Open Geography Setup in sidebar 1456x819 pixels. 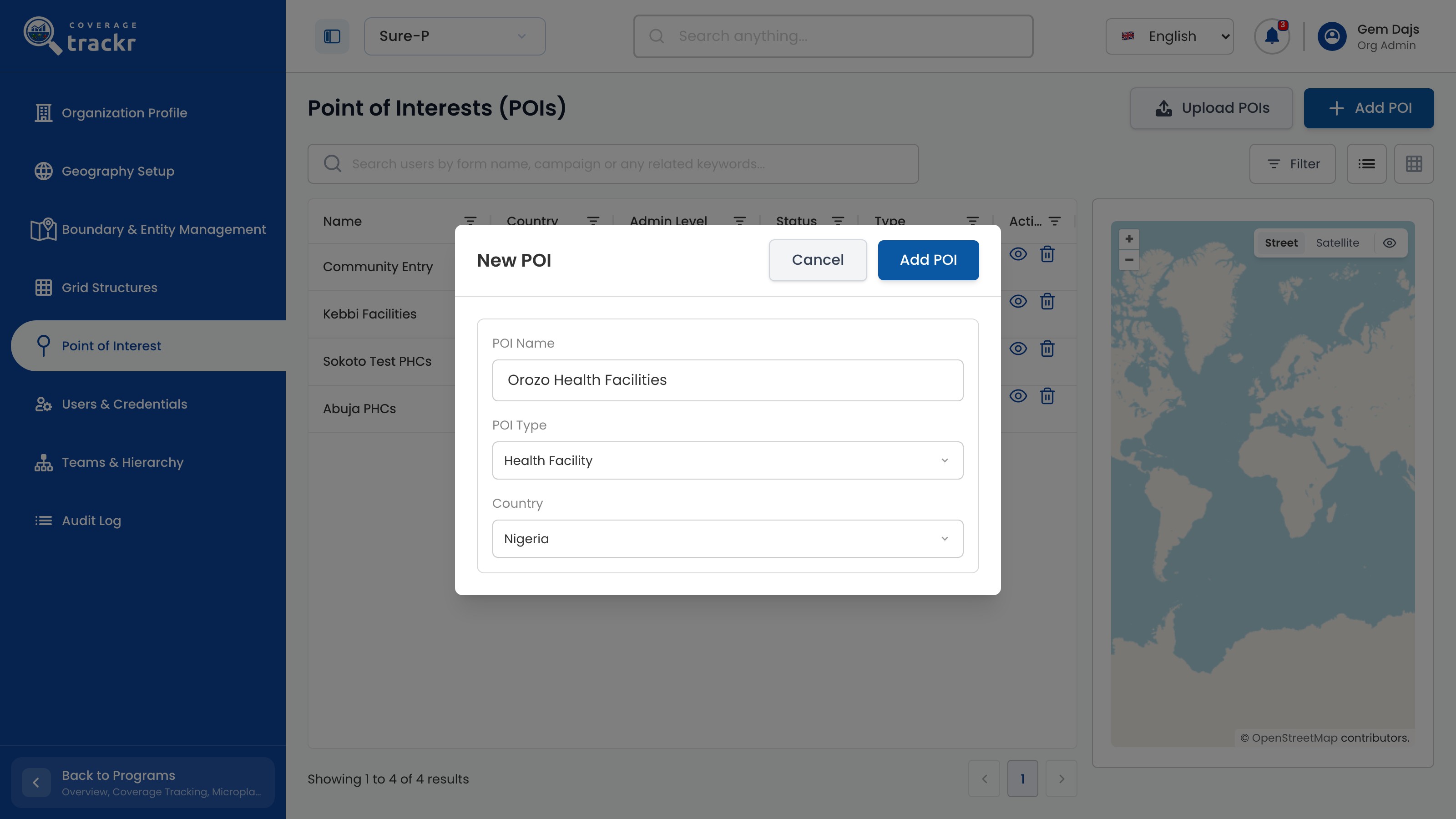117,171
